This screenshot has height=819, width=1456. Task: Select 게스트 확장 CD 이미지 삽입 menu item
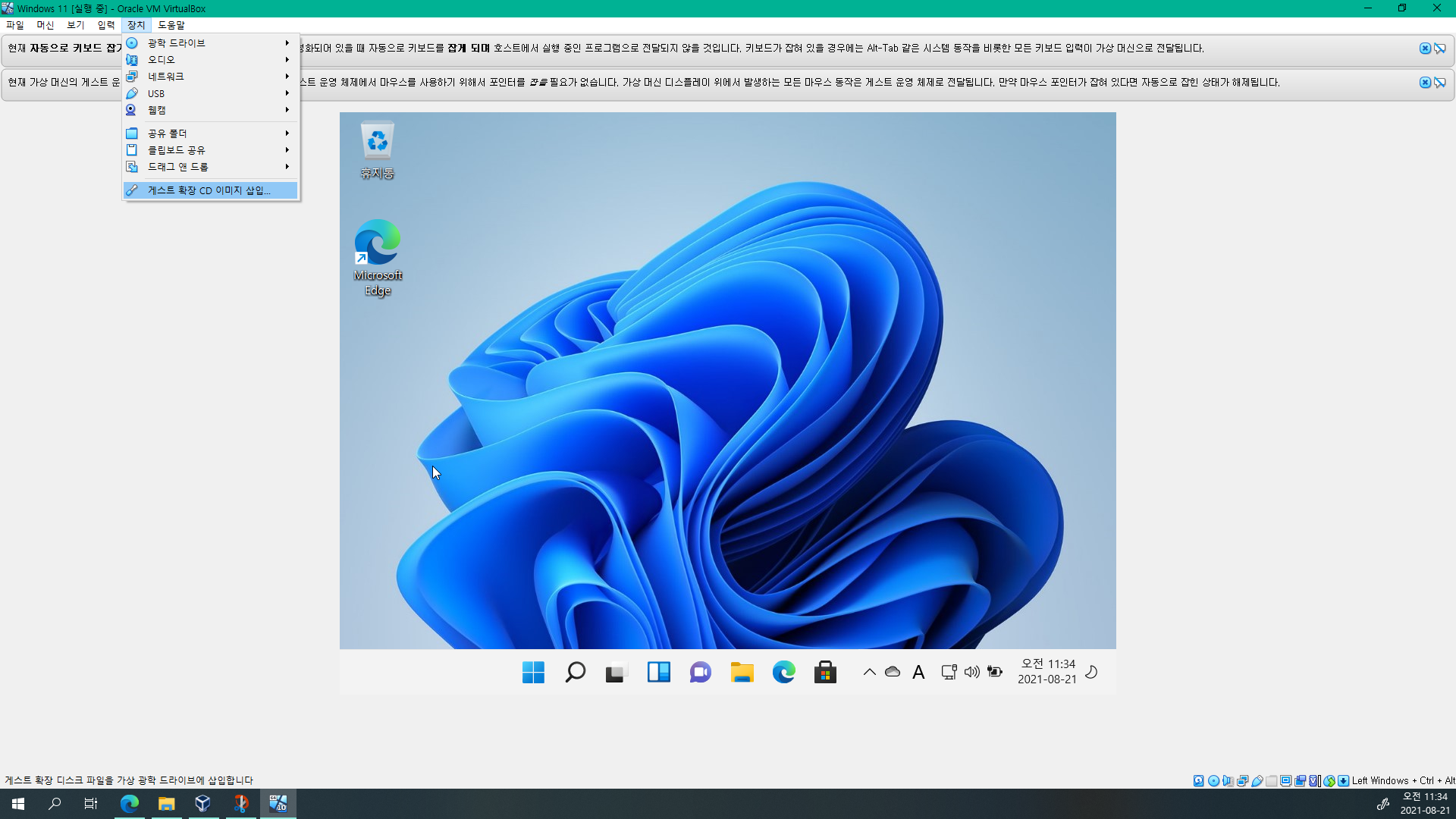tap(210, 190)
